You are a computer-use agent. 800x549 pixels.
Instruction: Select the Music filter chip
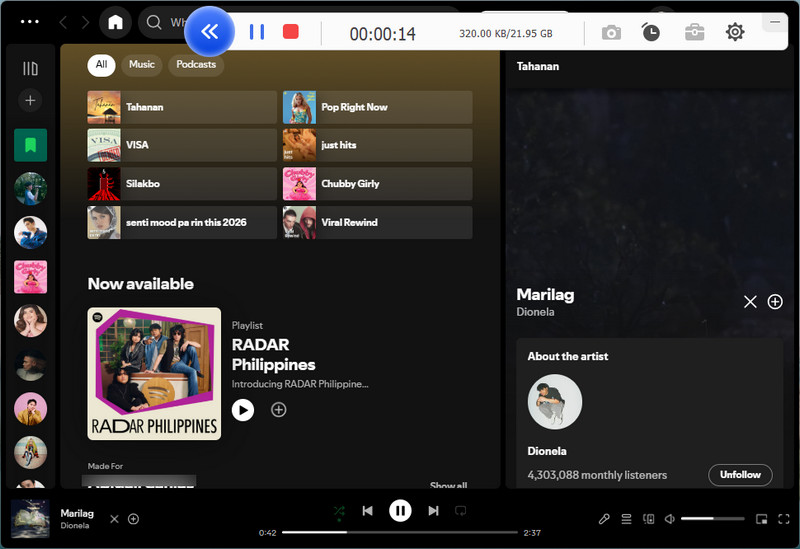pyautogui.click(x=142, y=65)
